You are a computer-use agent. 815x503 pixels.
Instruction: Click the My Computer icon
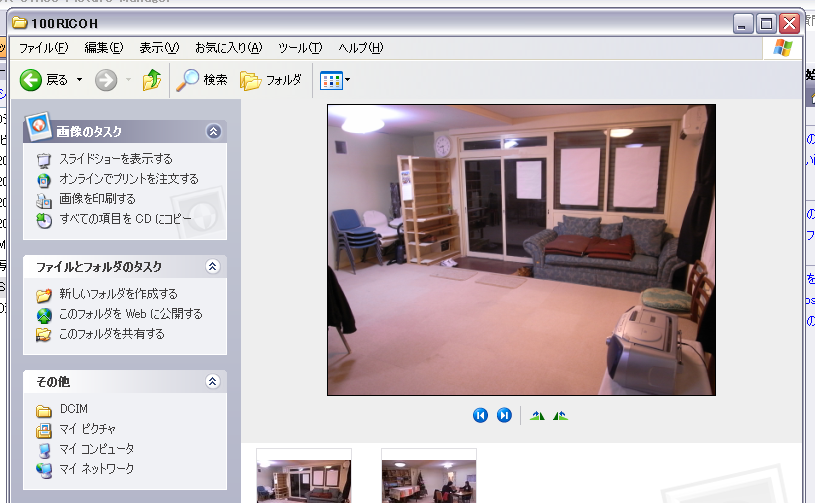45,451
